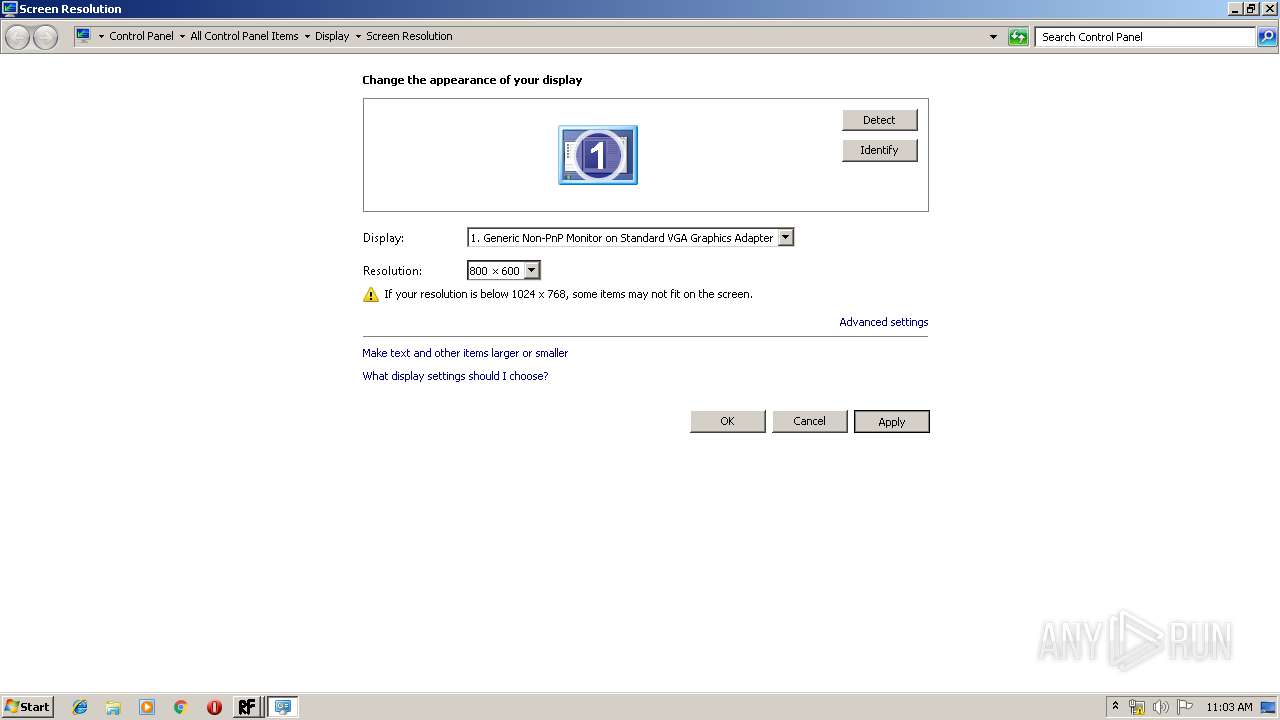The width and height of the screenshot is (1280, 720).
Task: Open Windows Media Player taskbar icon
Action: tap(147, 707)
